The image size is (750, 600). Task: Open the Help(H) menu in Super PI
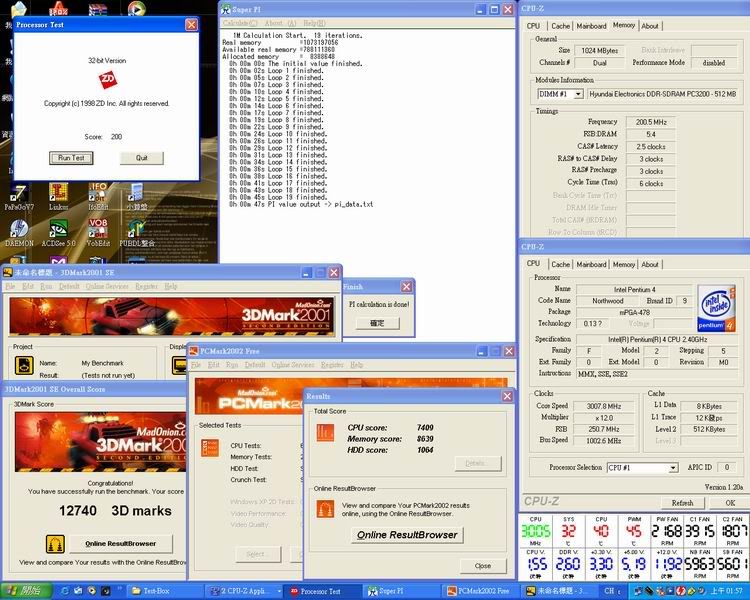[x=314, y=23]
